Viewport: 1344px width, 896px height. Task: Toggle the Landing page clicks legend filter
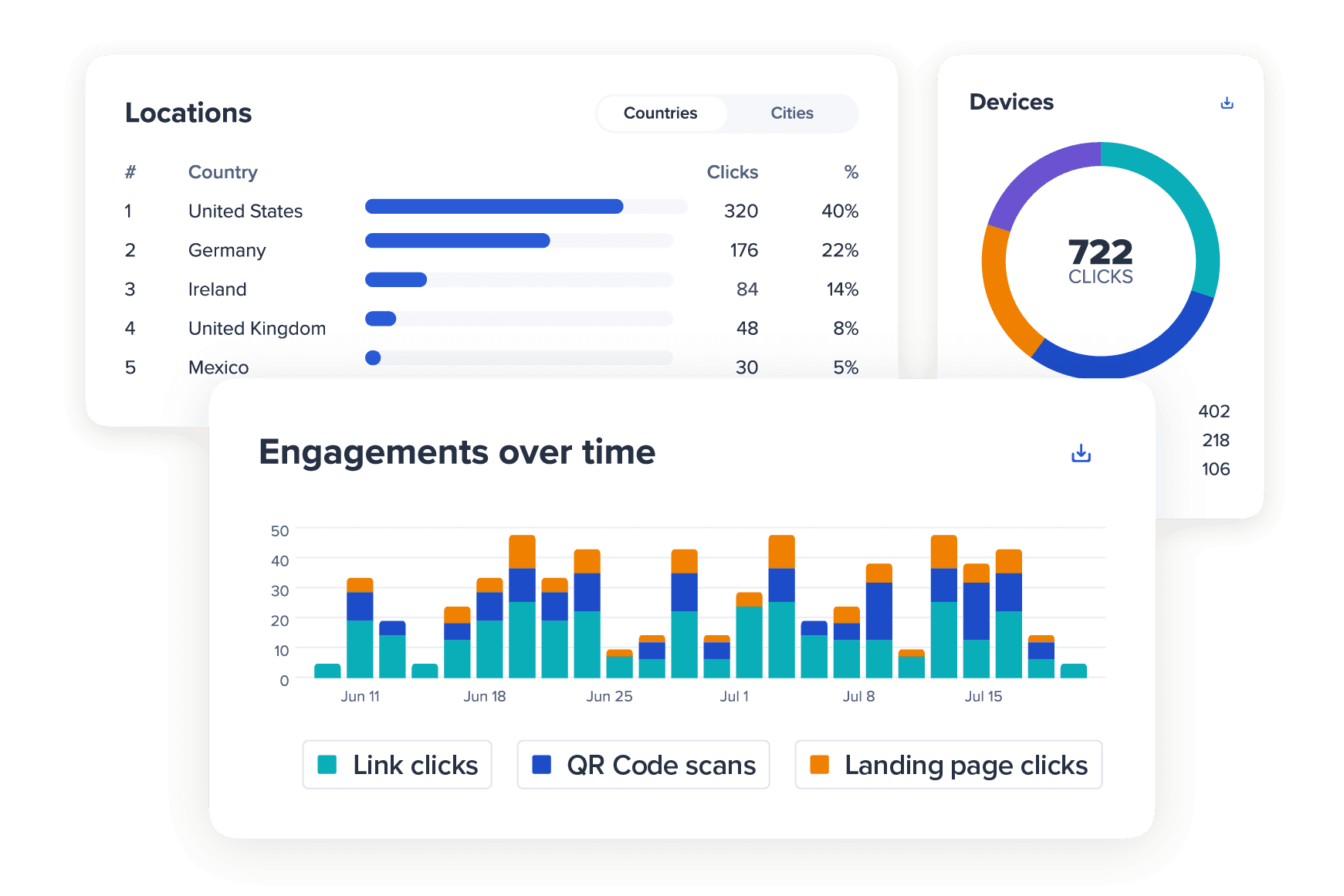(949, 765)
